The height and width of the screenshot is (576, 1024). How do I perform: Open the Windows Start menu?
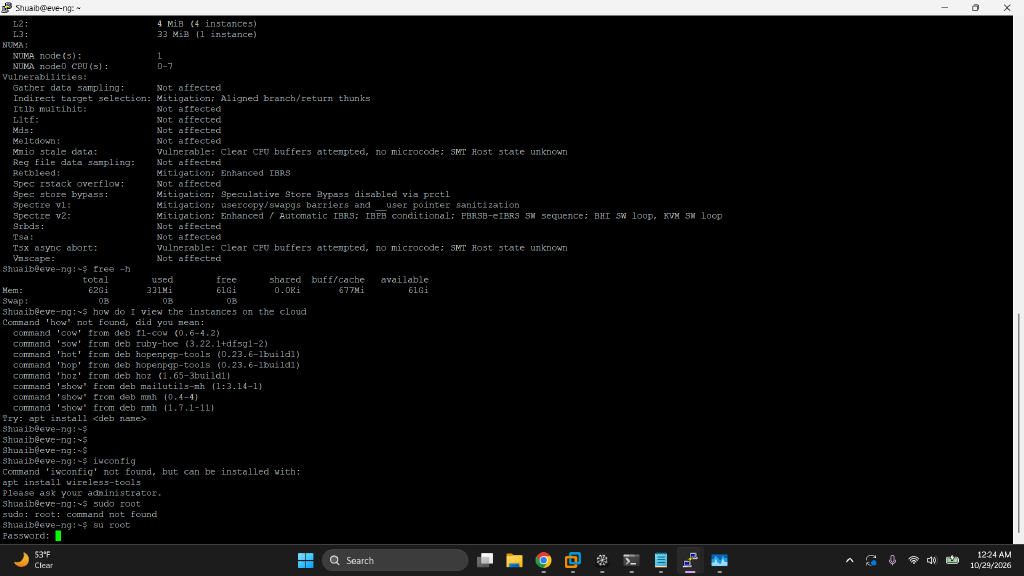(305, 560)
